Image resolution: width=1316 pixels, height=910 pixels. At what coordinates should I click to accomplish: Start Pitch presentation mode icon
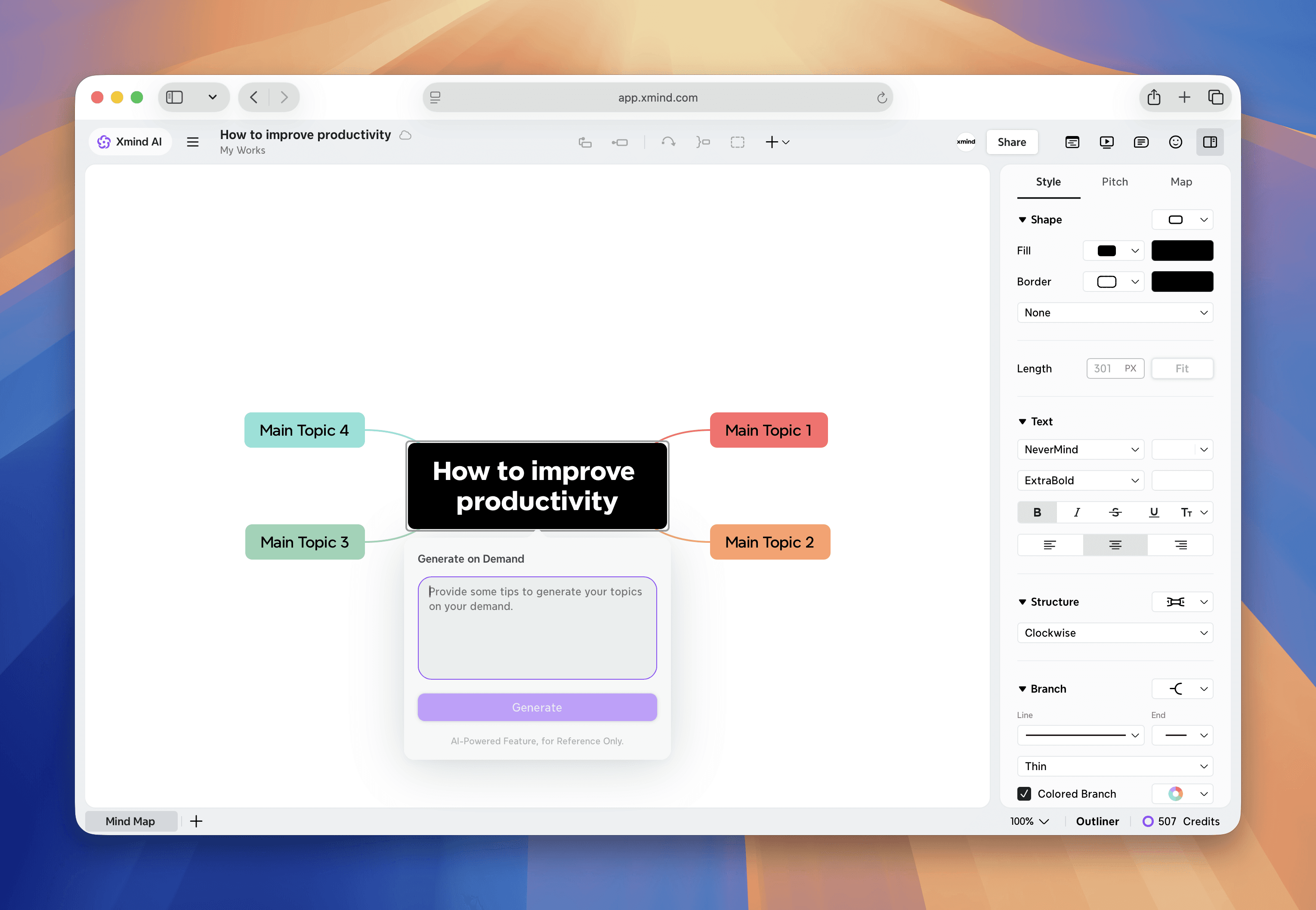1106,142
